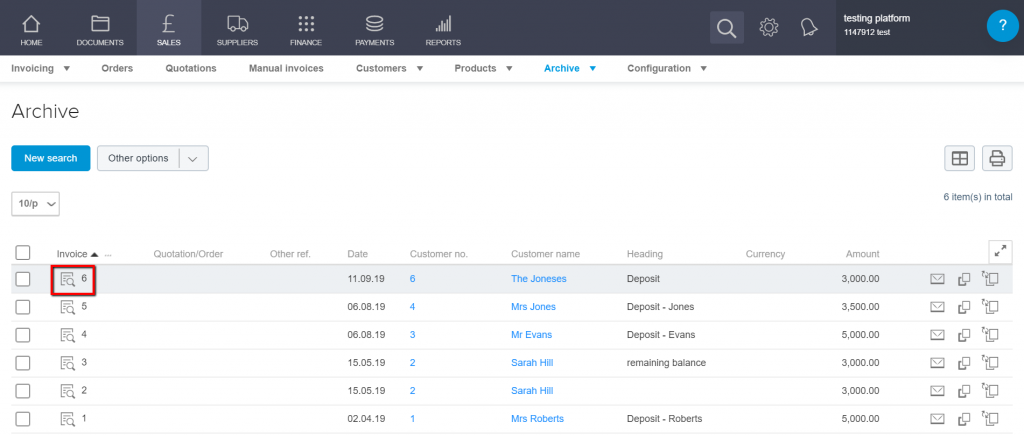
Task: Sort by the Date column header
Action: coord(357,254)
